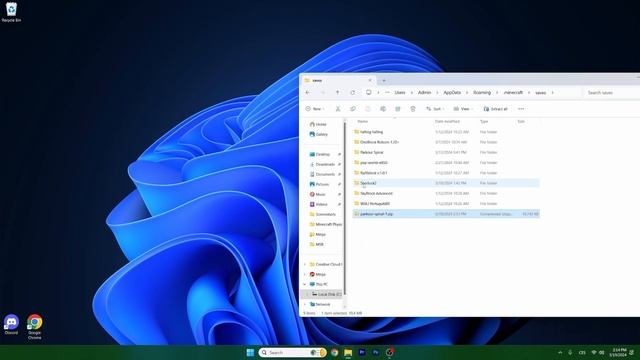Click the PC icon in address bar
The height and width of the screenshot is (360, 640).
[369, 93]
